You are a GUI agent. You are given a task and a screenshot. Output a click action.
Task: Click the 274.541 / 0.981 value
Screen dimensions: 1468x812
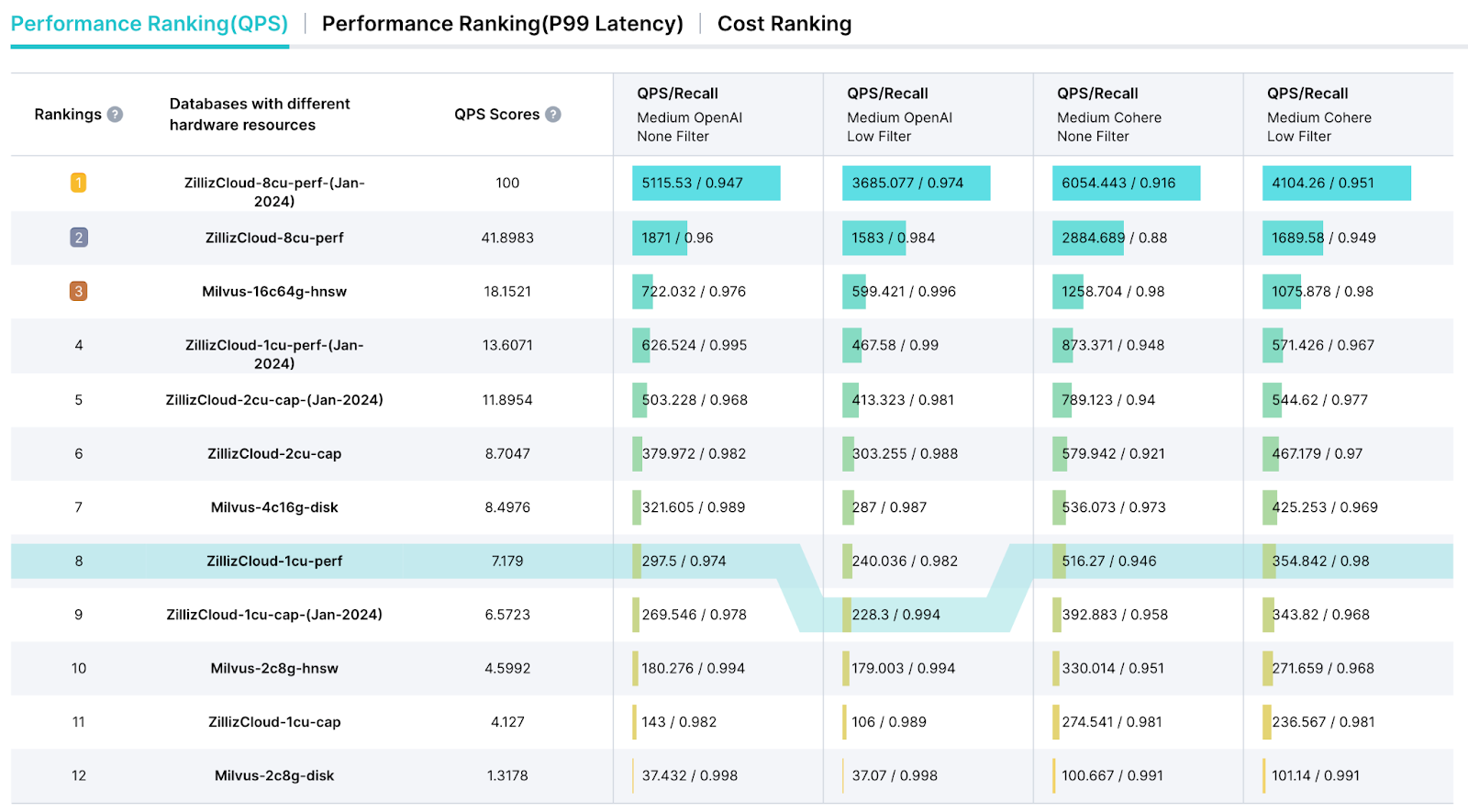tap(1112, 722)
